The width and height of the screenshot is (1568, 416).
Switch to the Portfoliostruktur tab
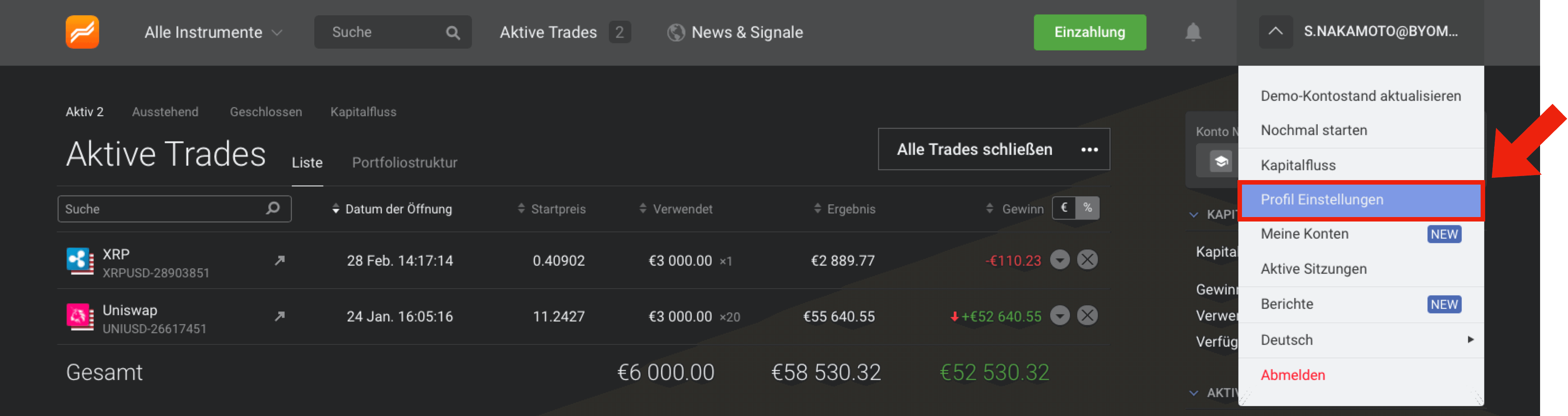coord(404,163)
